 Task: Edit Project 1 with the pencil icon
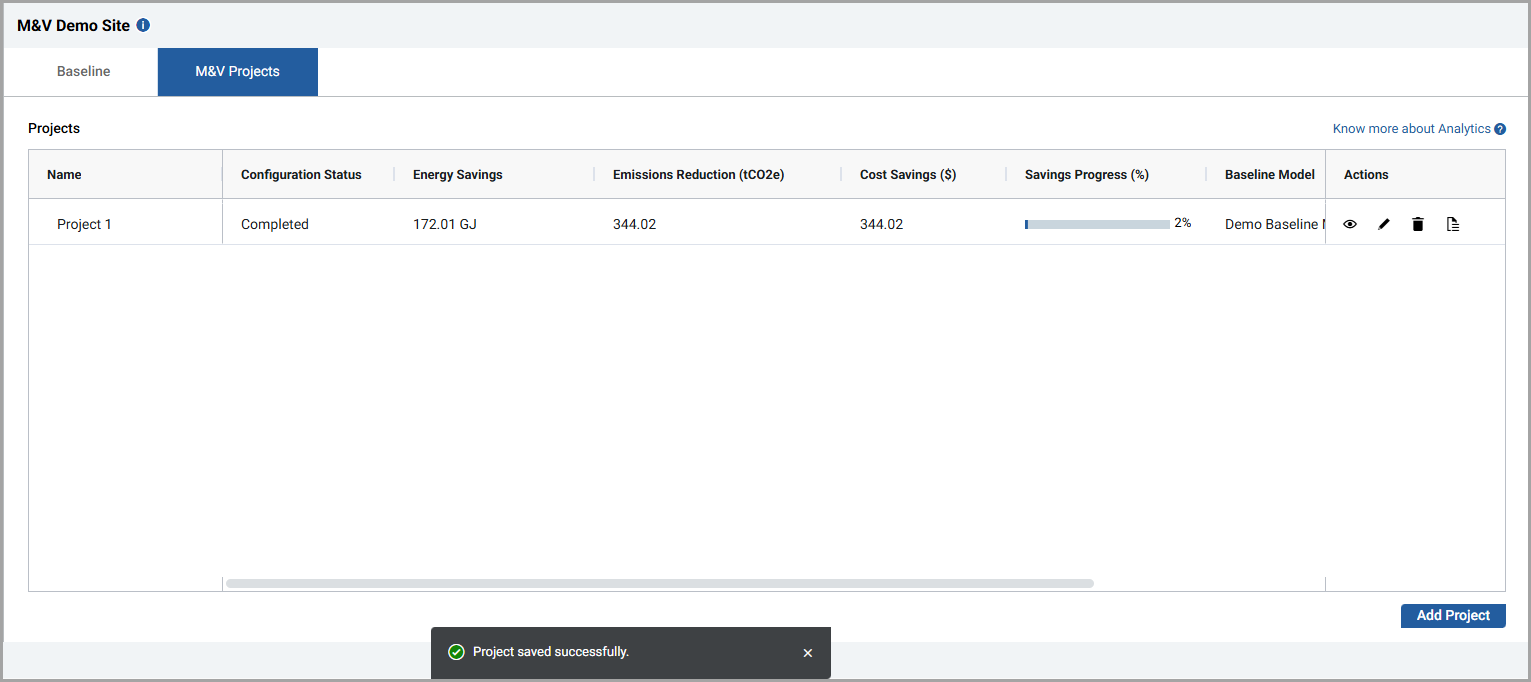pos(1384,225)
